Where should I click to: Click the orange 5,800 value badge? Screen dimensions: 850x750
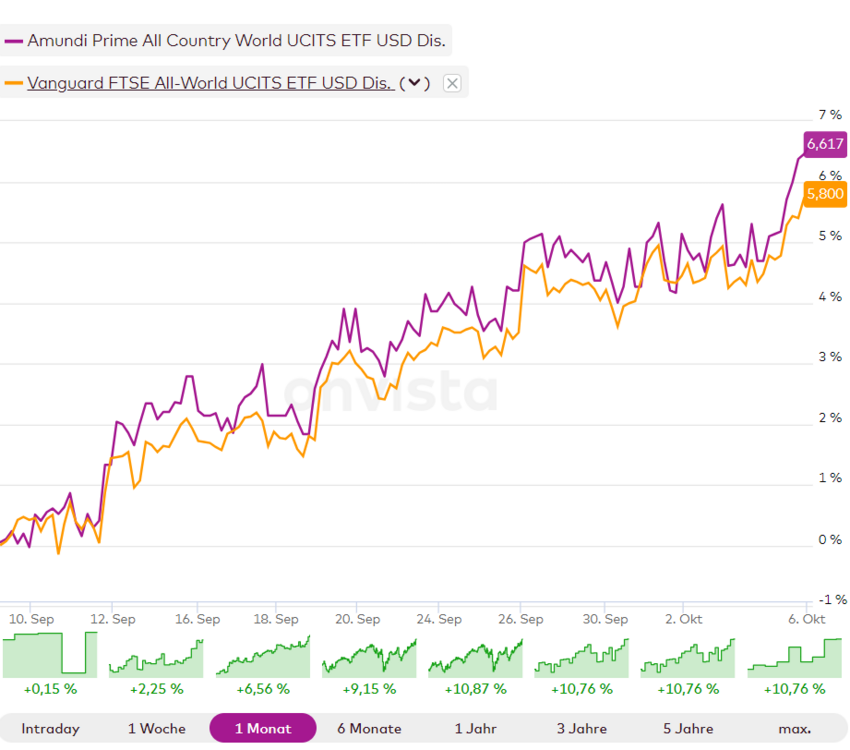point(825,194)
